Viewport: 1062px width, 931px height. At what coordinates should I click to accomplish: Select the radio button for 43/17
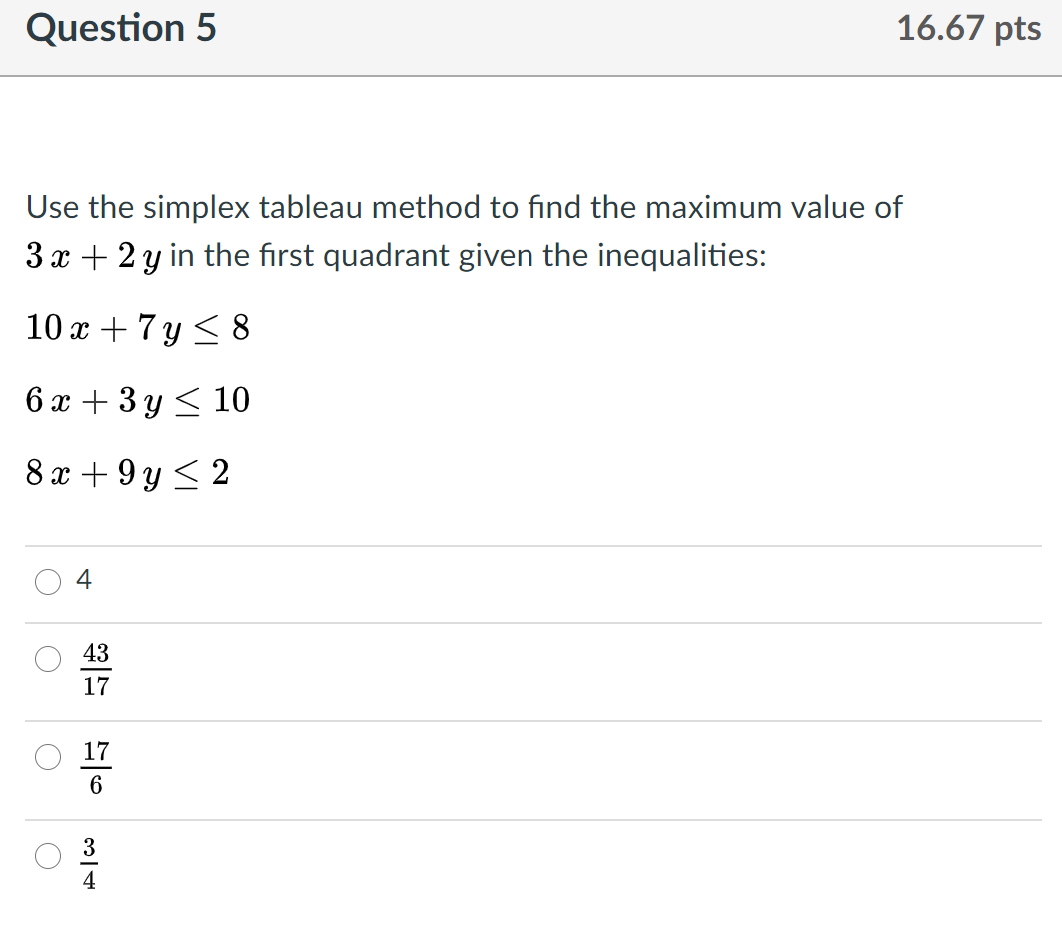pyautogui.click(x=47, y=658)
